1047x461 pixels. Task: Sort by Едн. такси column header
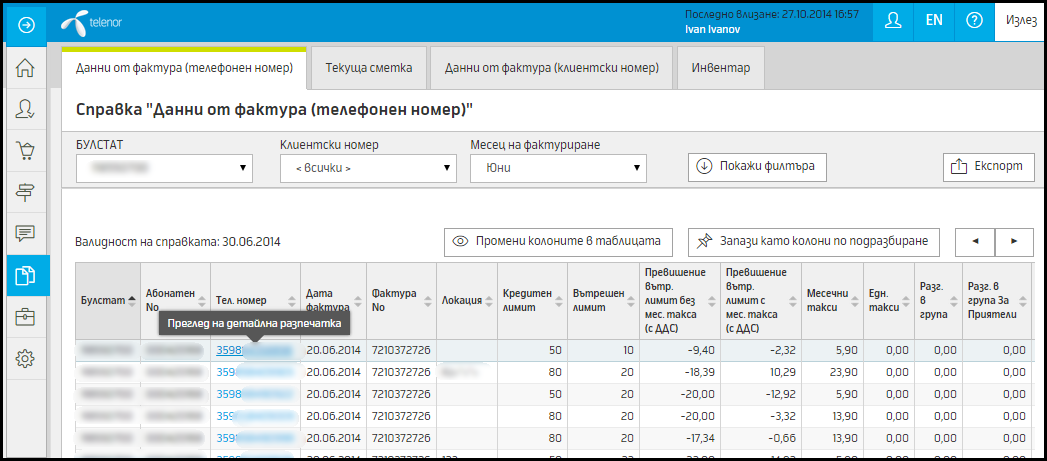tap(887, 301)
